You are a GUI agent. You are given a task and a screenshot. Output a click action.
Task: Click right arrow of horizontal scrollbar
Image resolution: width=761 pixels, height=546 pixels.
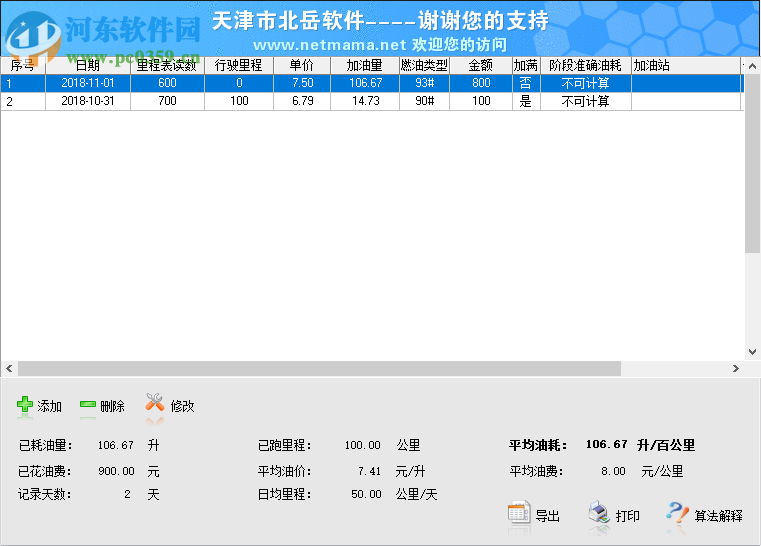tap(736, 368)
